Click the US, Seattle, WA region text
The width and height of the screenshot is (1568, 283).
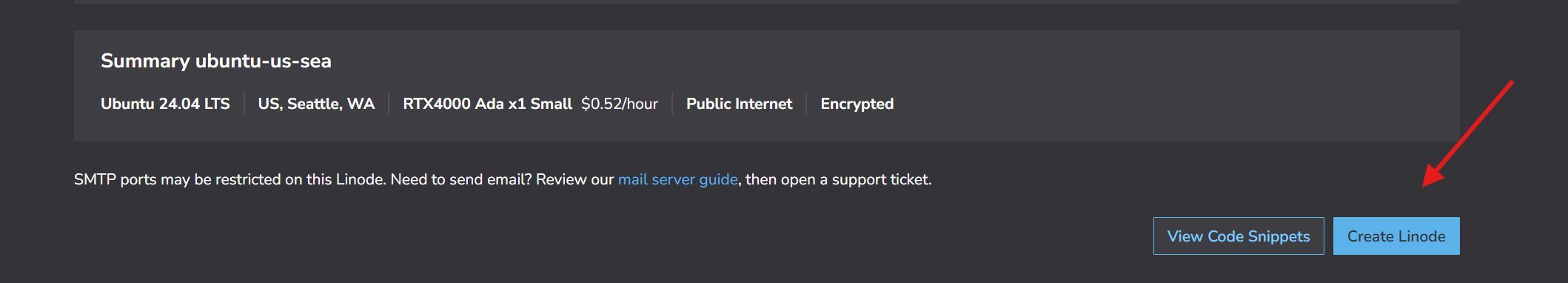(316, 104)
